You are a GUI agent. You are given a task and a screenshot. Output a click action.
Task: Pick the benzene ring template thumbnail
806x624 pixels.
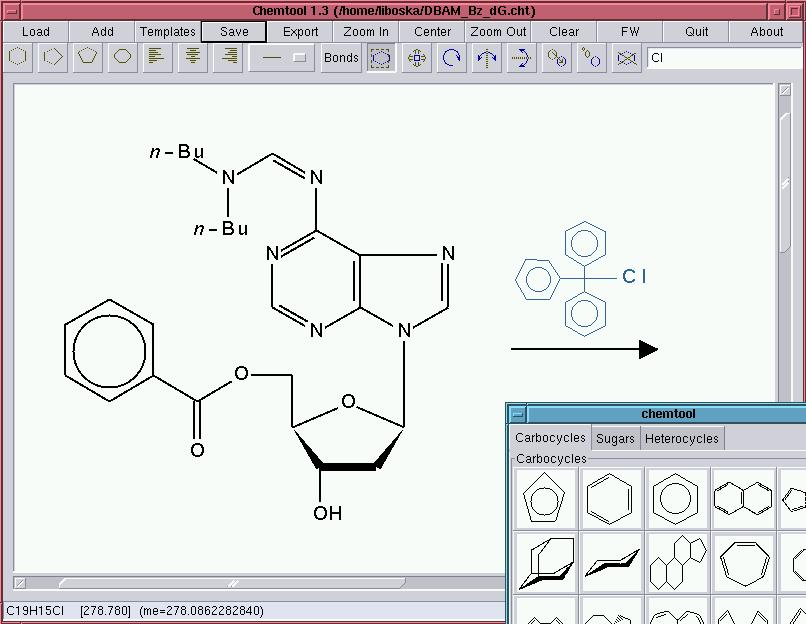(611, 498)
